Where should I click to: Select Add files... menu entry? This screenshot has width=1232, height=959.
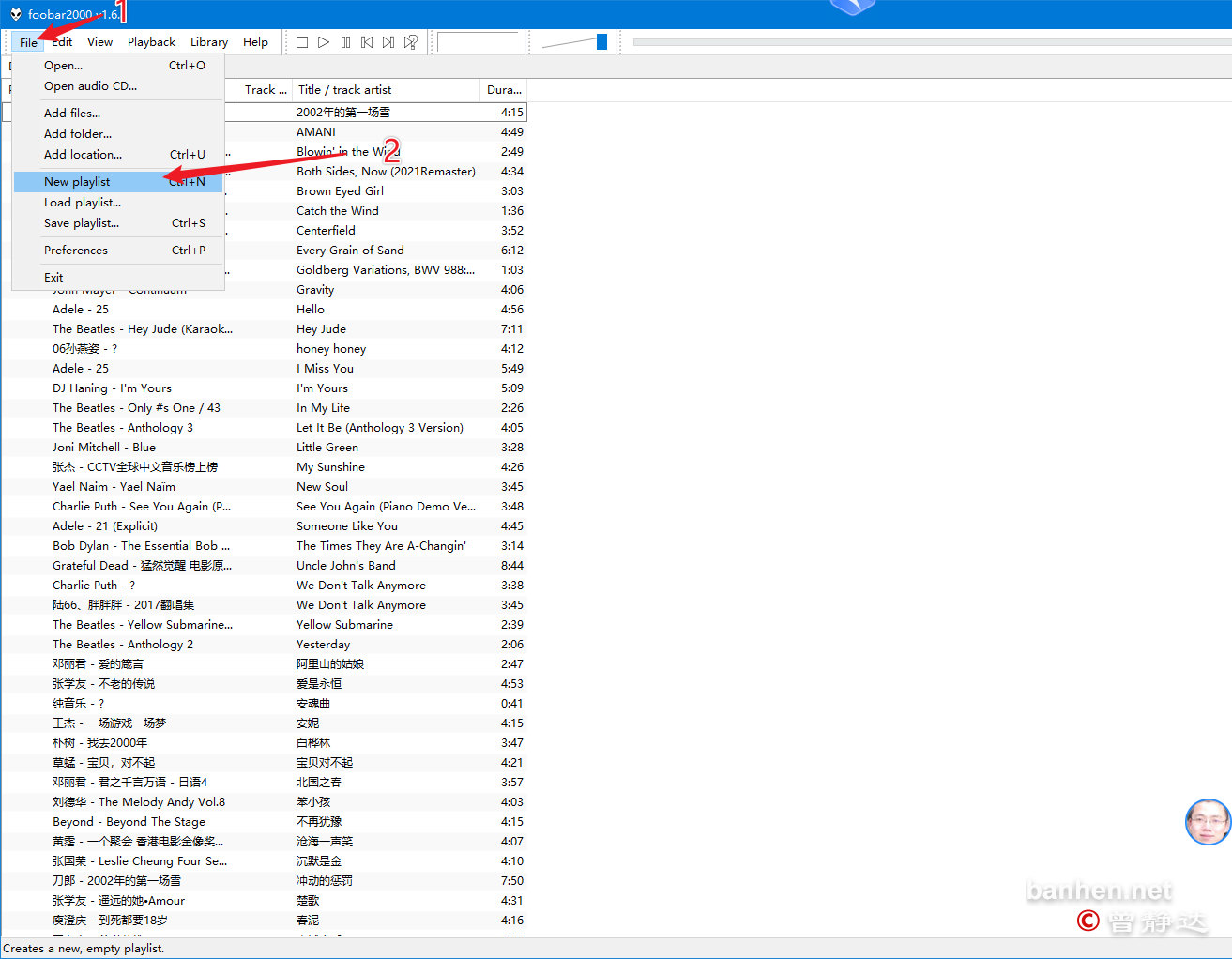(x=118, y=113)
